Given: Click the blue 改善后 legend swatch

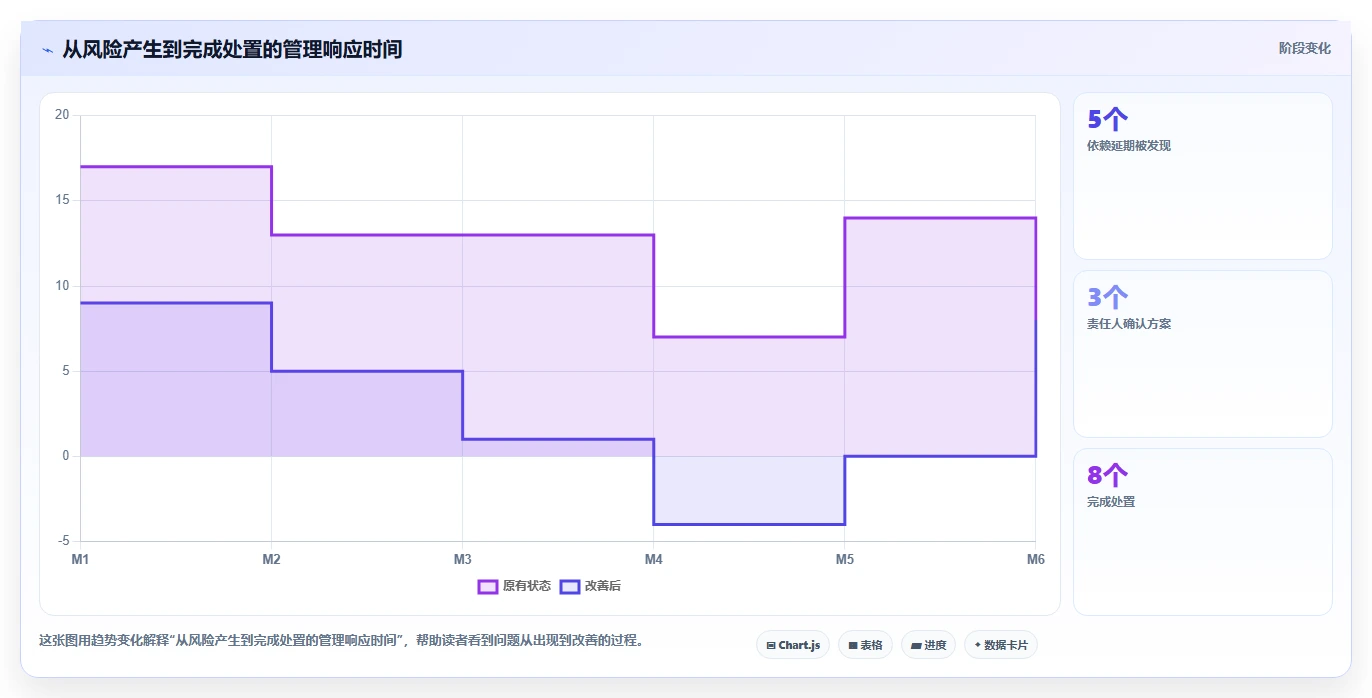Looking at the screenshot, I should [570, 586].
